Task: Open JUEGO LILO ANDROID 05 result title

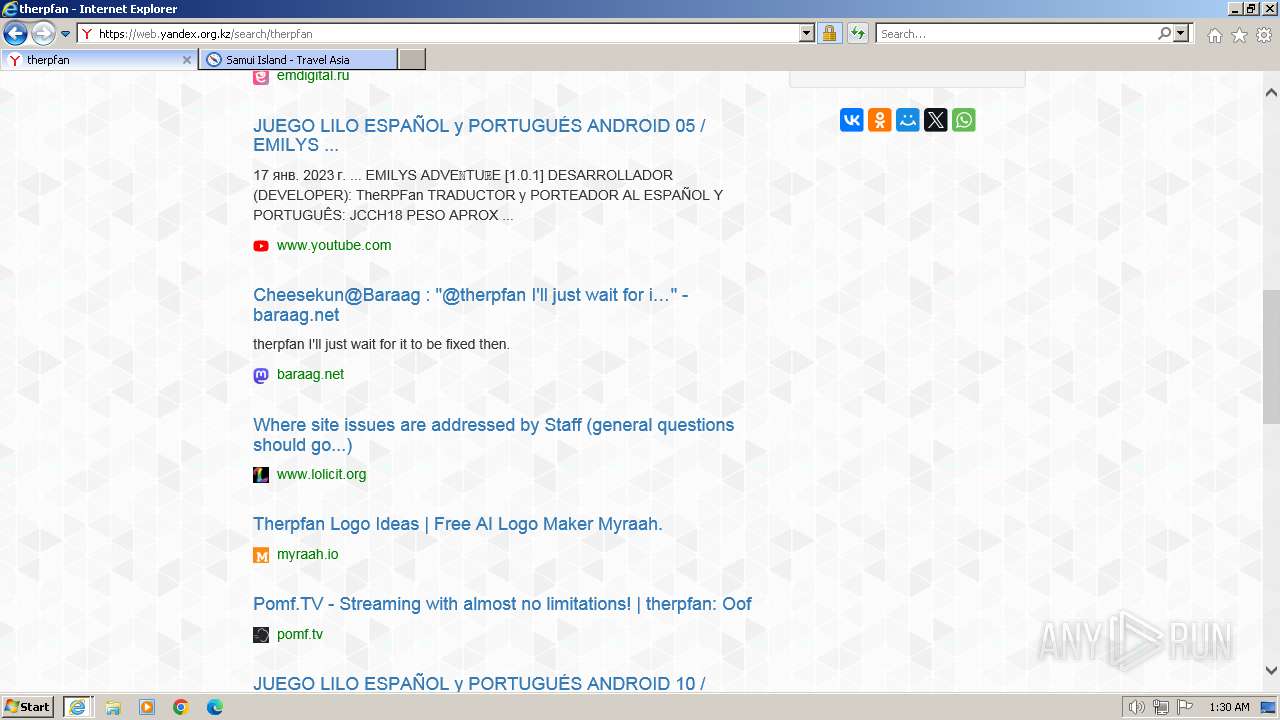Action: point(479,135)
